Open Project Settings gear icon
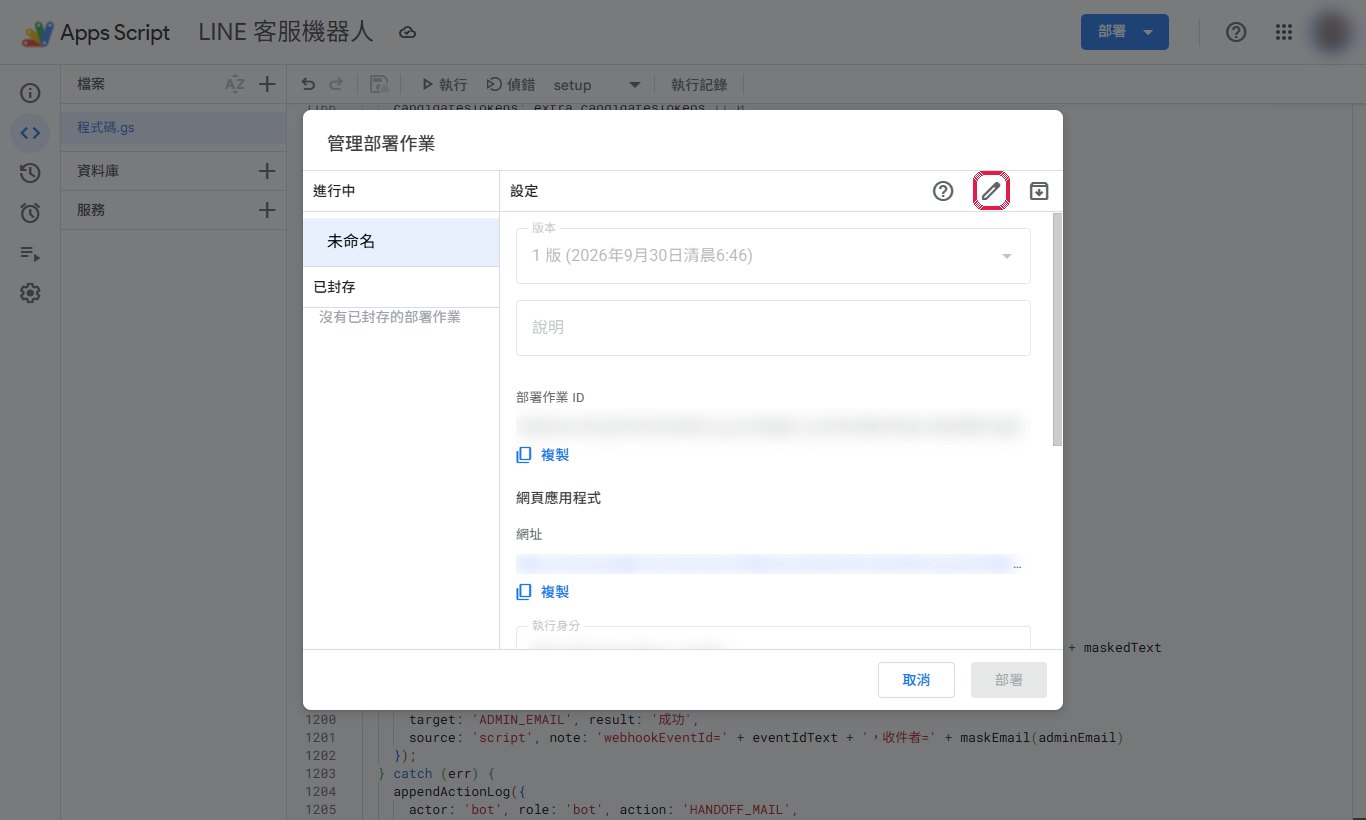 pos(30,293)
